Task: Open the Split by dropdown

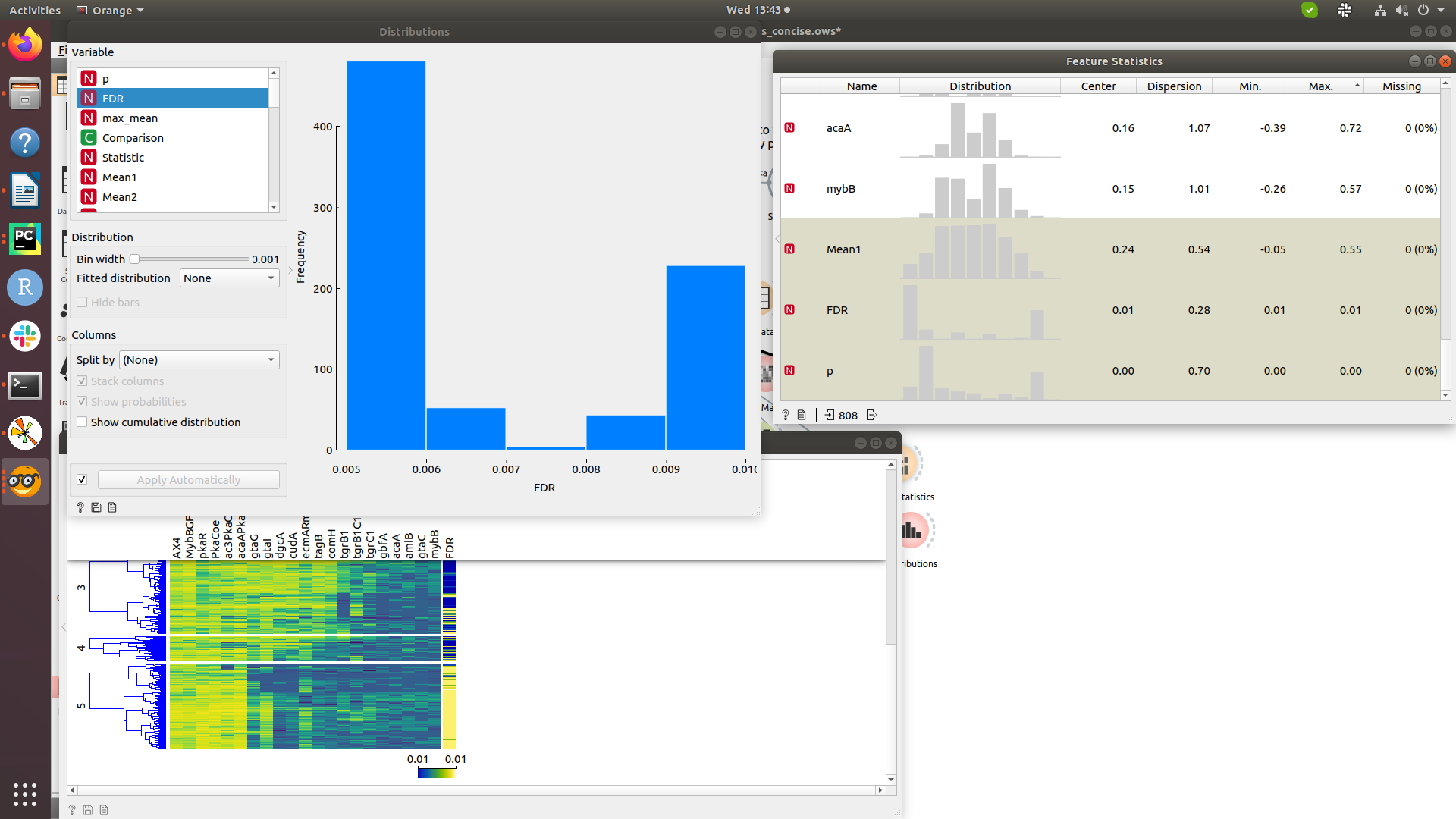Action: (x=199, y=359)
